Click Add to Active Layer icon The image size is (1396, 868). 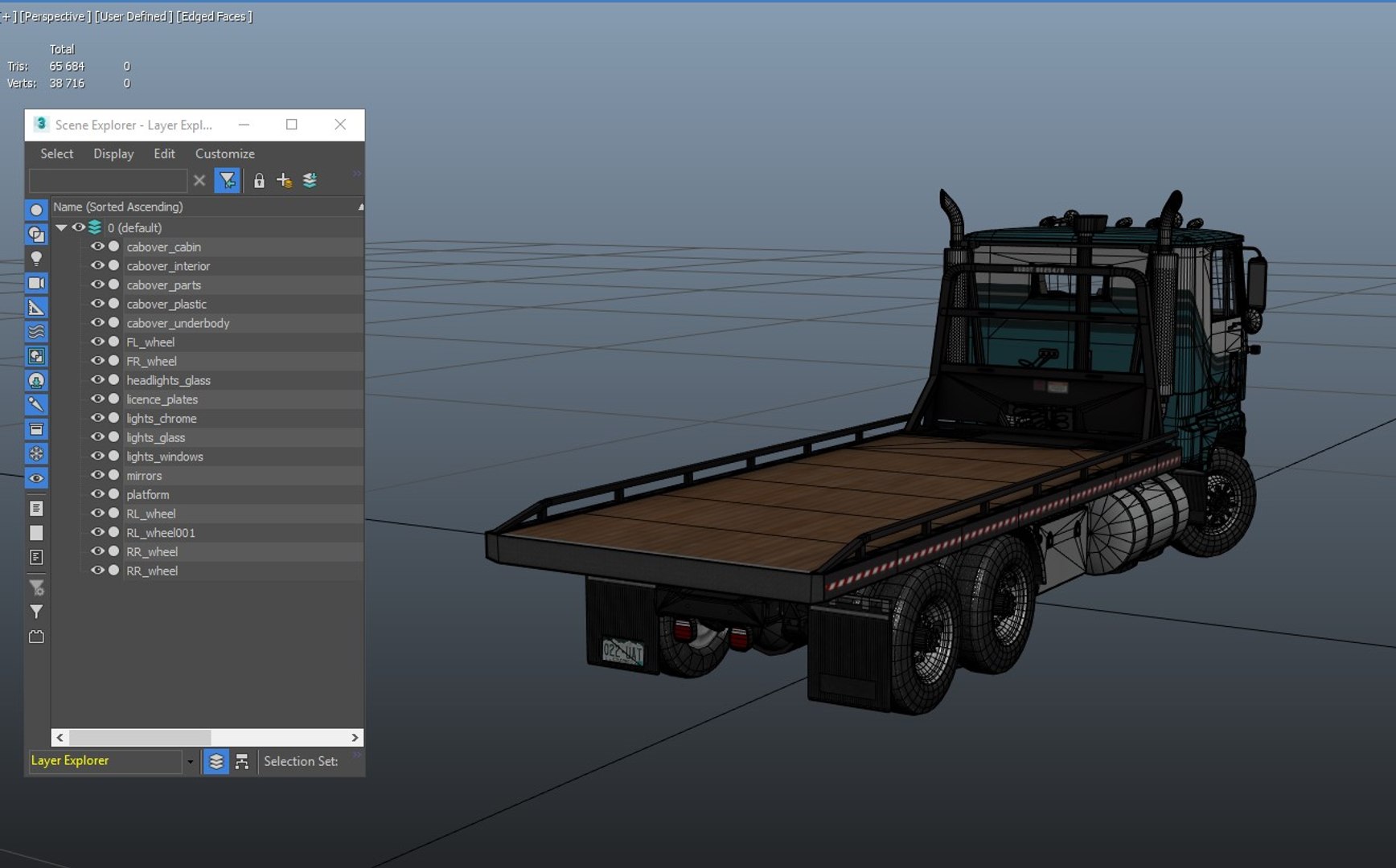pos(310,181)
